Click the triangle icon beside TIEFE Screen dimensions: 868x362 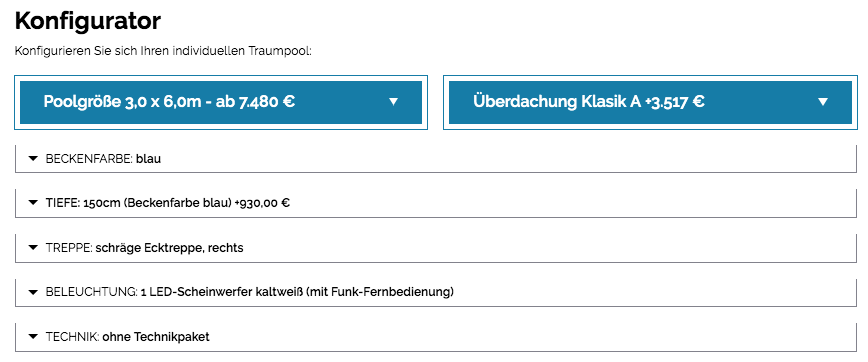pos(33,203)
